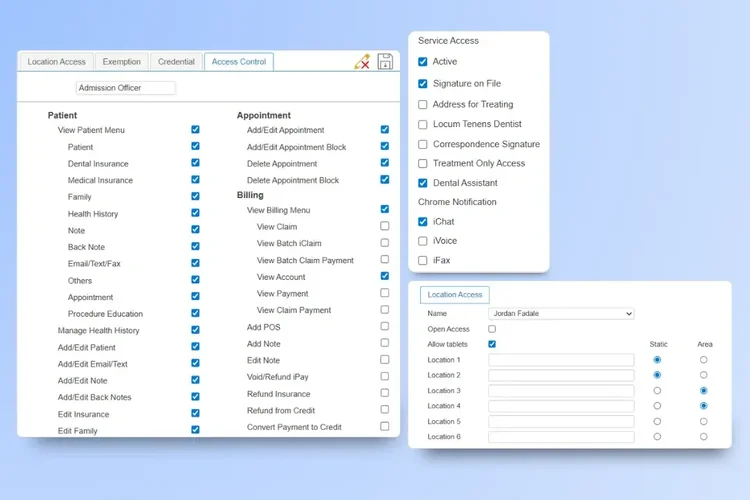Enable Treatment Only Access checkbox
This screenshot has width=750, height=500.
422,164
